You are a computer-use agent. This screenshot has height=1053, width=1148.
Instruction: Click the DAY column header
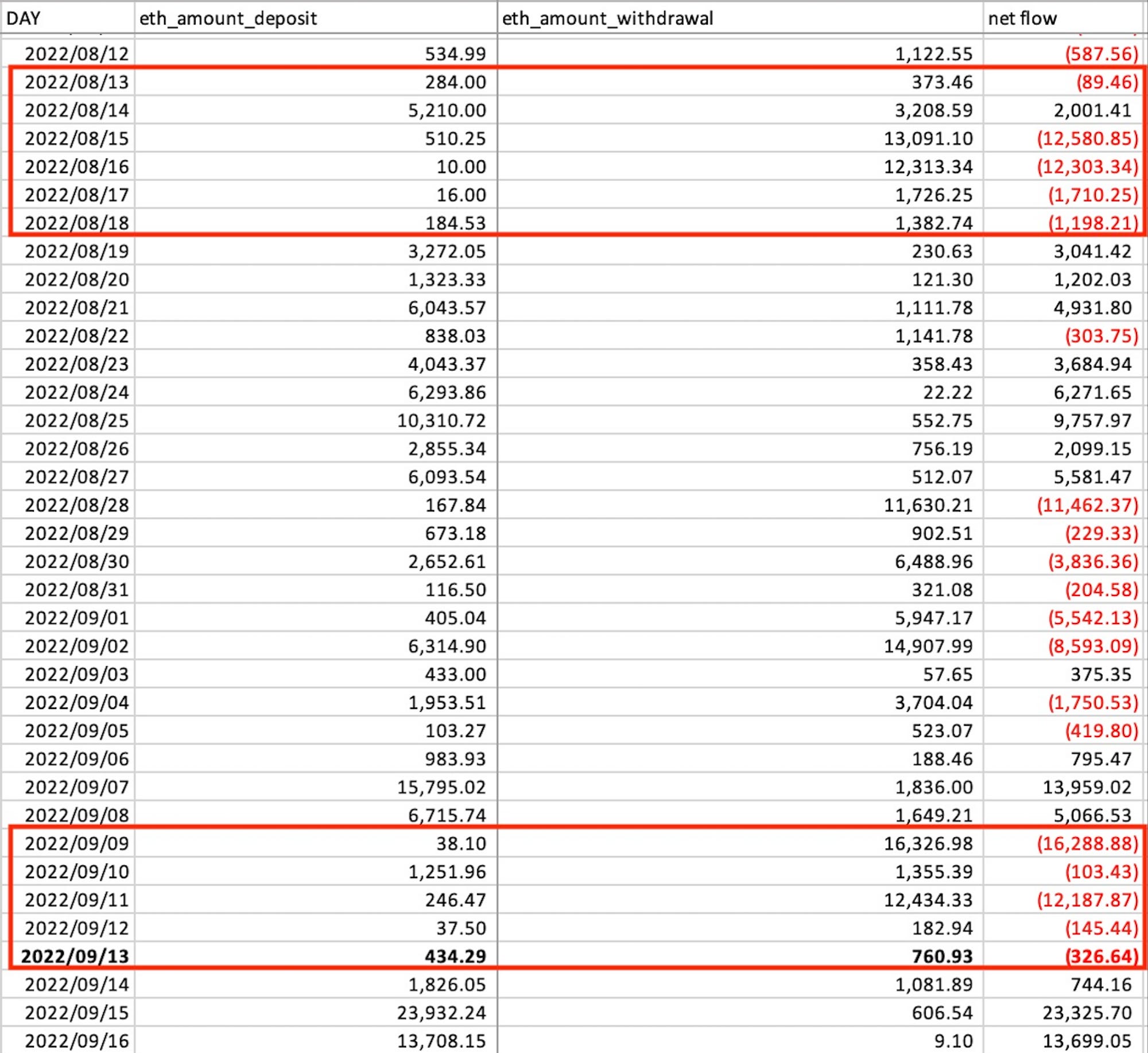coord(24,18)
